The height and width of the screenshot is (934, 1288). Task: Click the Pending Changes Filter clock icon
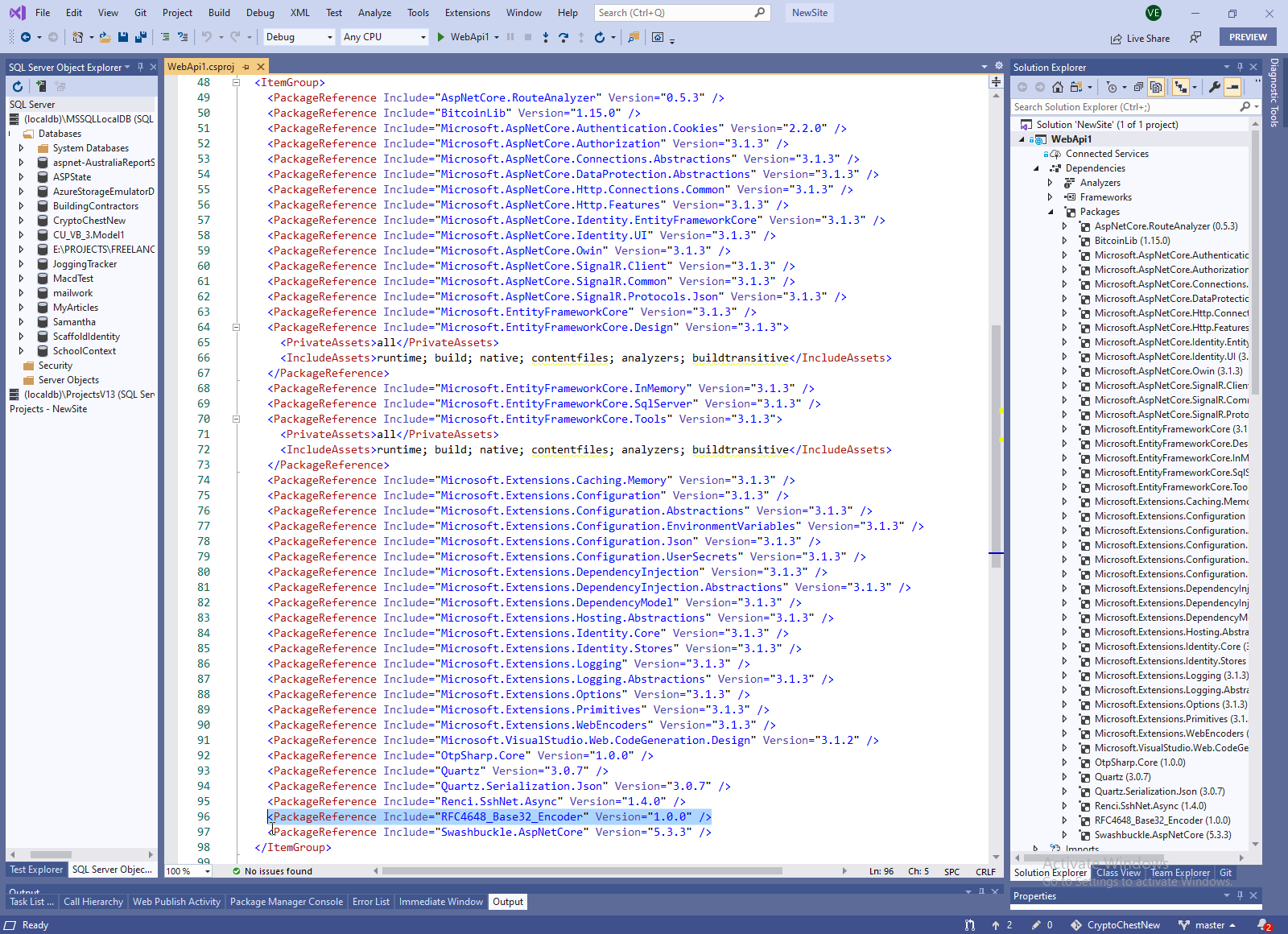click(x=1112, y=87)
